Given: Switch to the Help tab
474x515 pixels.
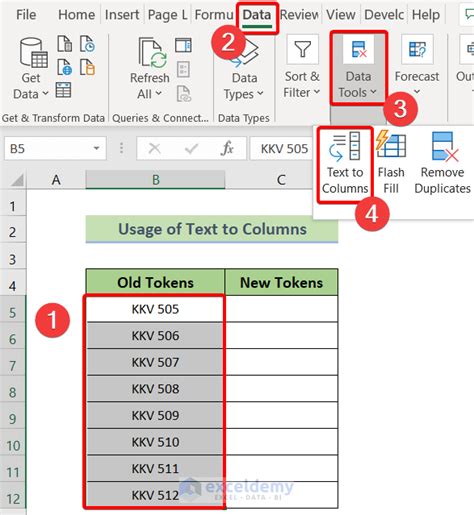Looking at the screenshot, I should tap(426, 15).
